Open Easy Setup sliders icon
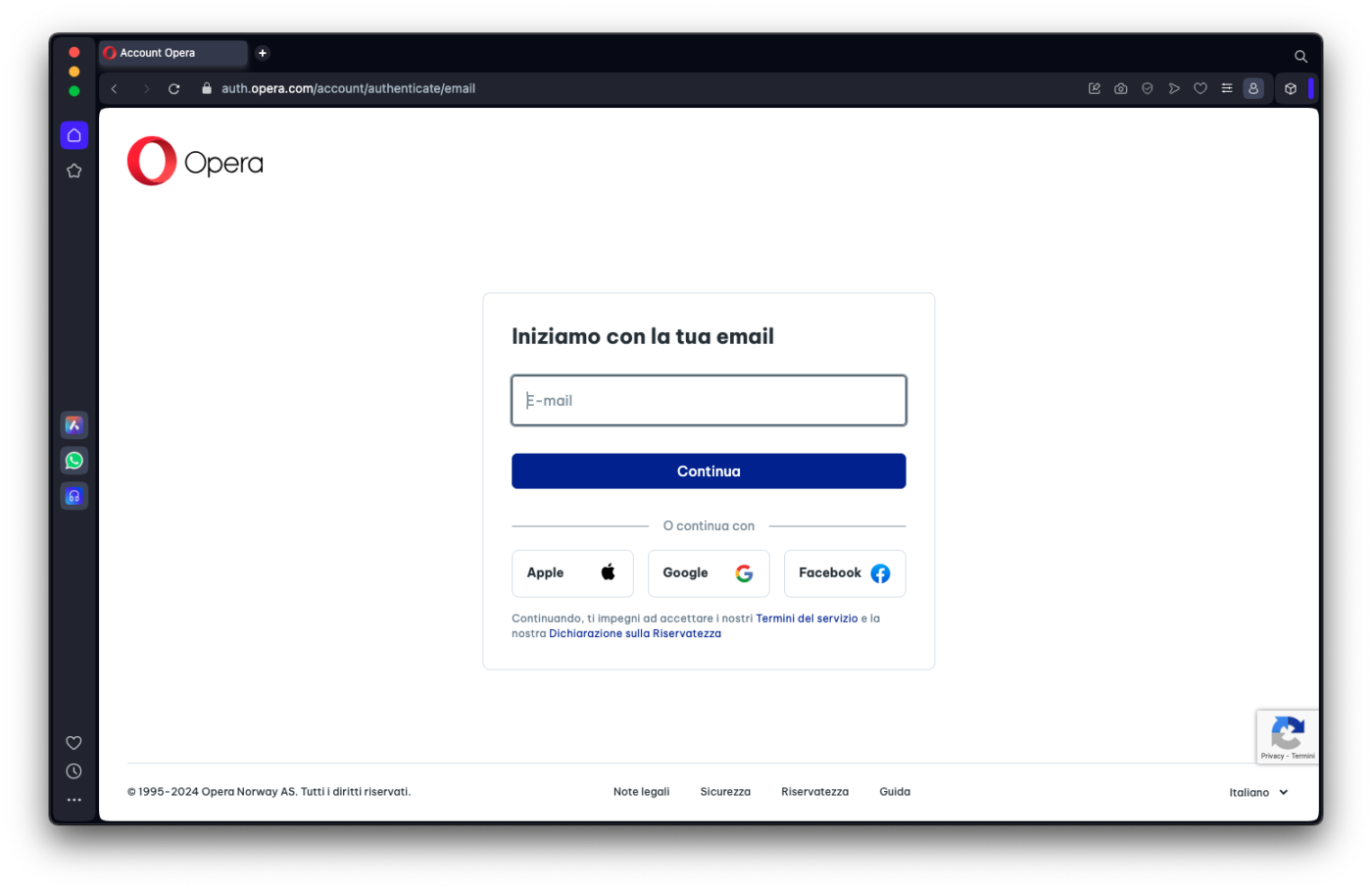The width and height of the screenshot is (1372, 890). pyautogui.click(x=1226, y=88)
